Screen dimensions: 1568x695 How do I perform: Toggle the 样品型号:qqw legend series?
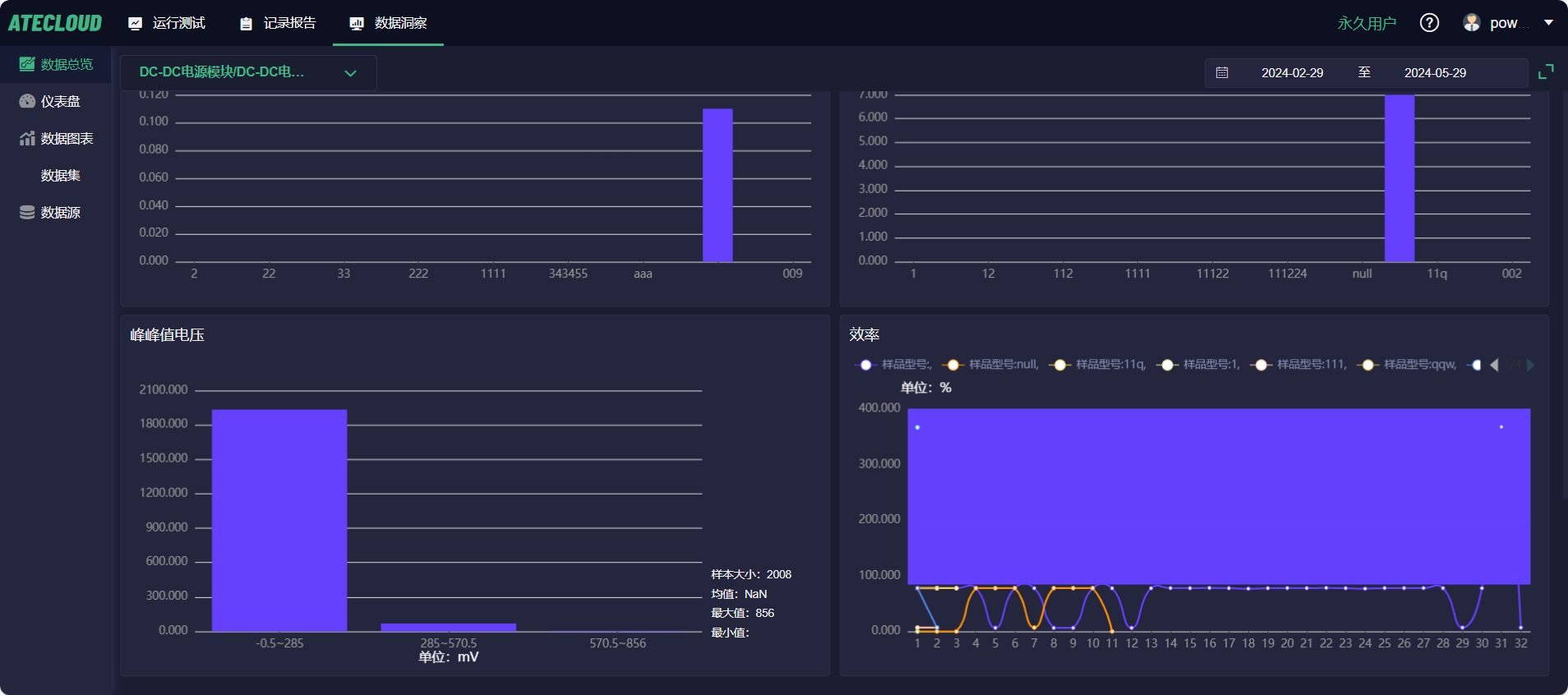tap(1406, 365)
